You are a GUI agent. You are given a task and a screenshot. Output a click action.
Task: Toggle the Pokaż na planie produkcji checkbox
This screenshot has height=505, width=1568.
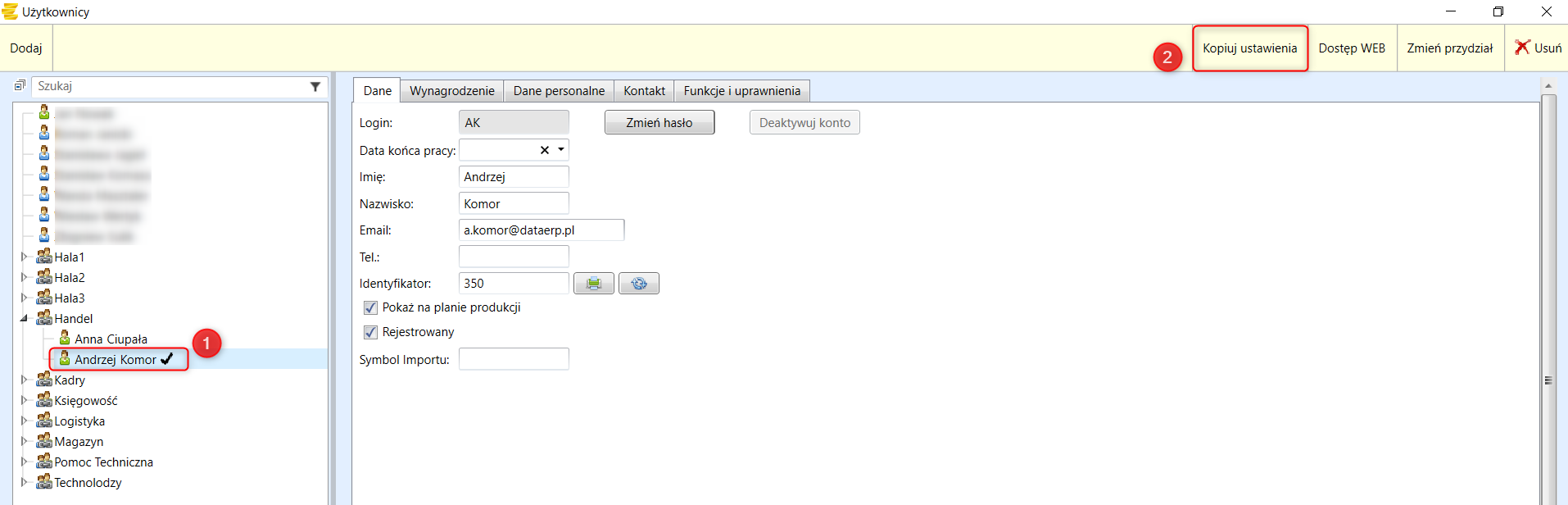370,307
